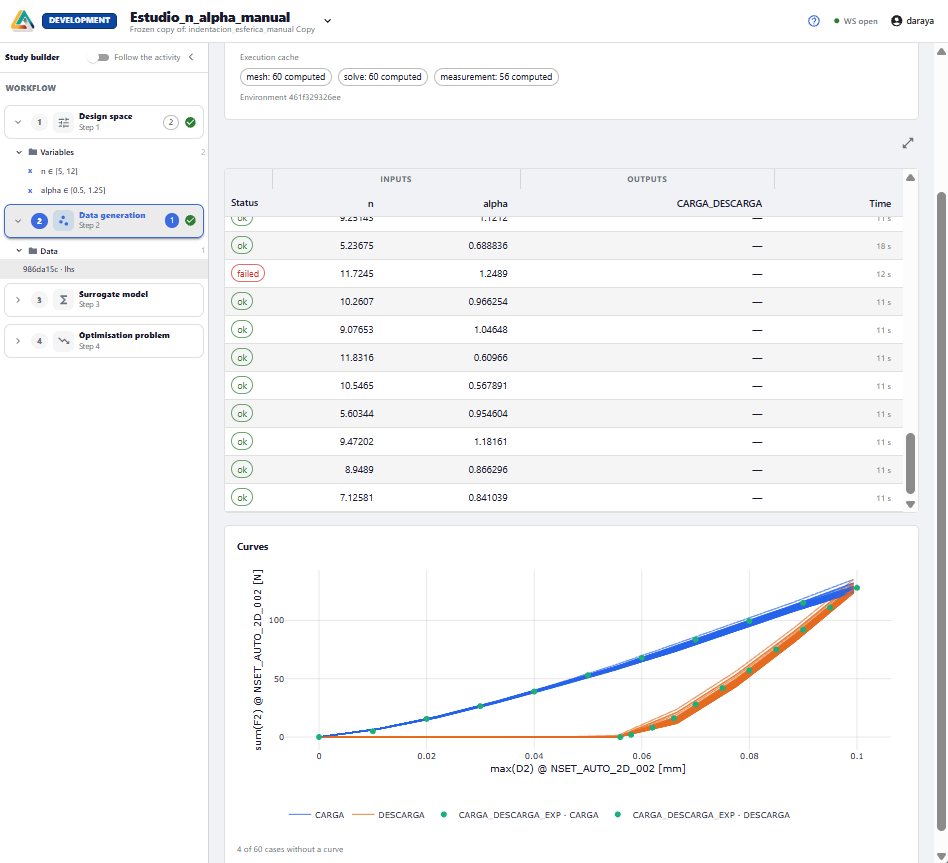The height and width of the screenshot is (863, 948).
Task: Collapse the Study builder panel arrow
Action: (191, 57)
